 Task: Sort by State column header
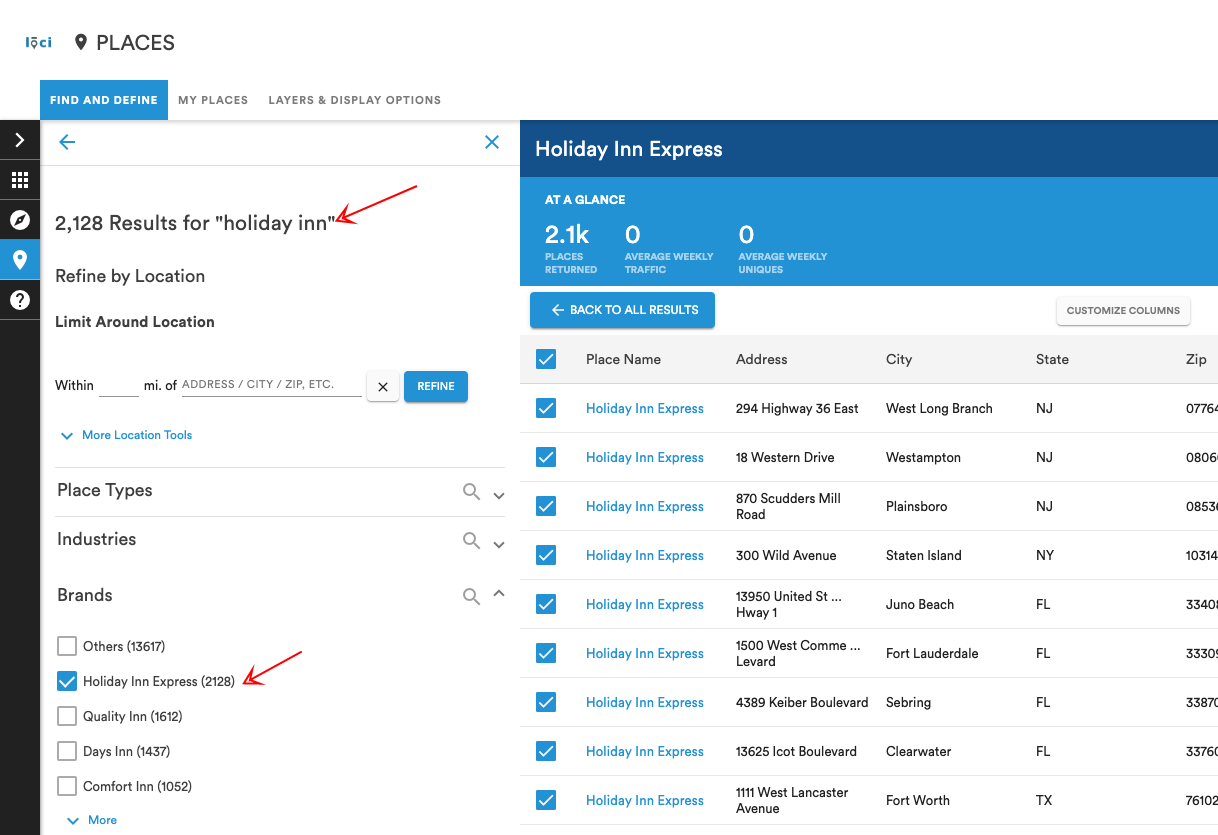(1052, 359)
